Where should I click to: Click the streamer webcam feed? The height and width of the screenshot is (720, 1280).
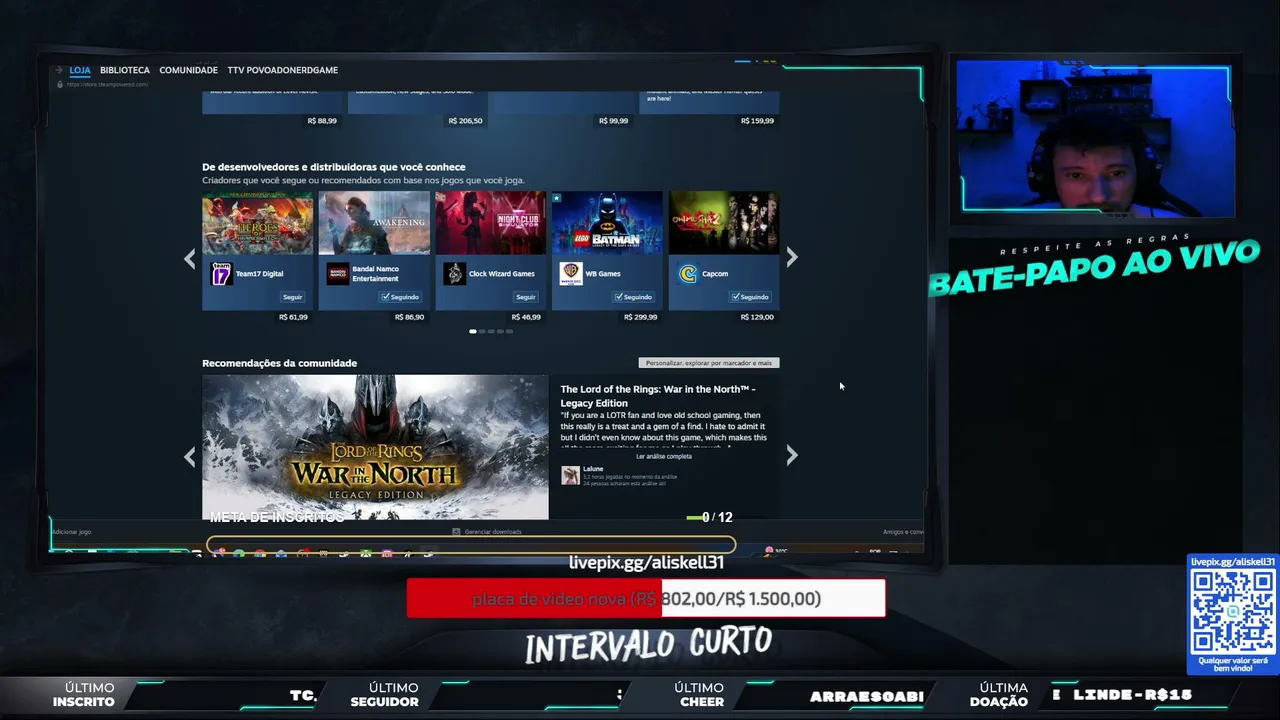point(1096,139)
